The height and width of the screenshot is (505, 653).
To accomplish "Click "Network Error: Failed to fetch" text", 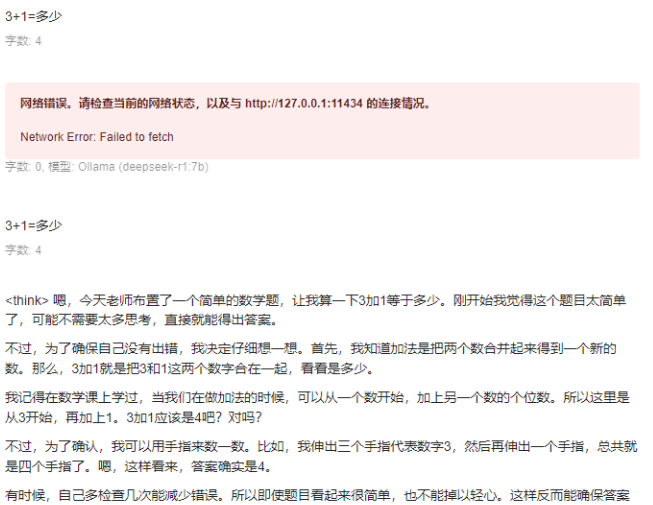I will [97, 137].
